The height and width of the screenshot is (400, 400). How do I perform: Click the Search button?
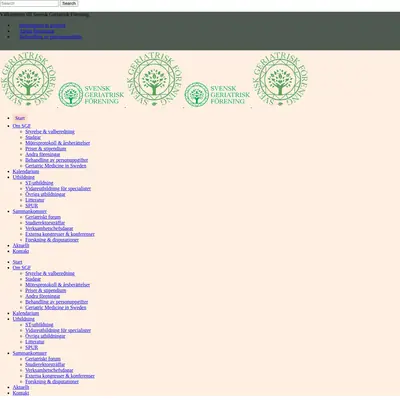(69, 3)
